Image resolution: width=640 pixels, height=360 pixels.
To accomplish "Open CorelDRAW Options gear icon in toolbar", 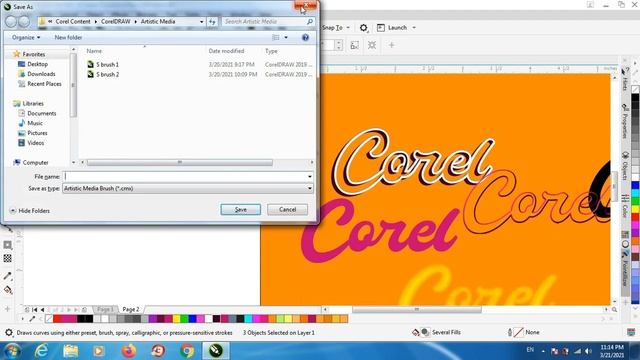I will coord(363,27).
